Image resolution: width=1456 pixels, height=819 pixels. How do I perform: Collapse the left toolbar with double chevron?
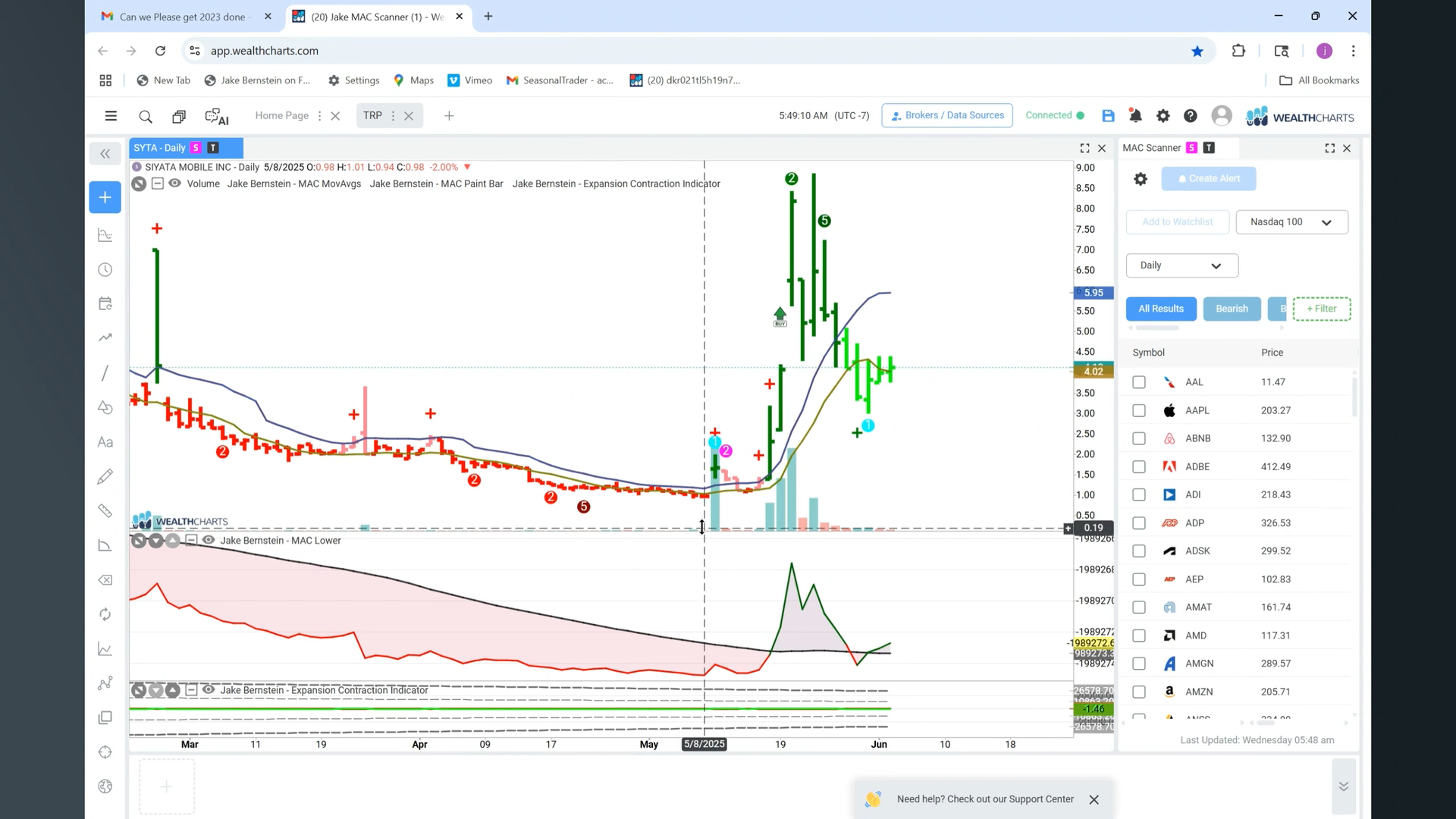[105, 154]
